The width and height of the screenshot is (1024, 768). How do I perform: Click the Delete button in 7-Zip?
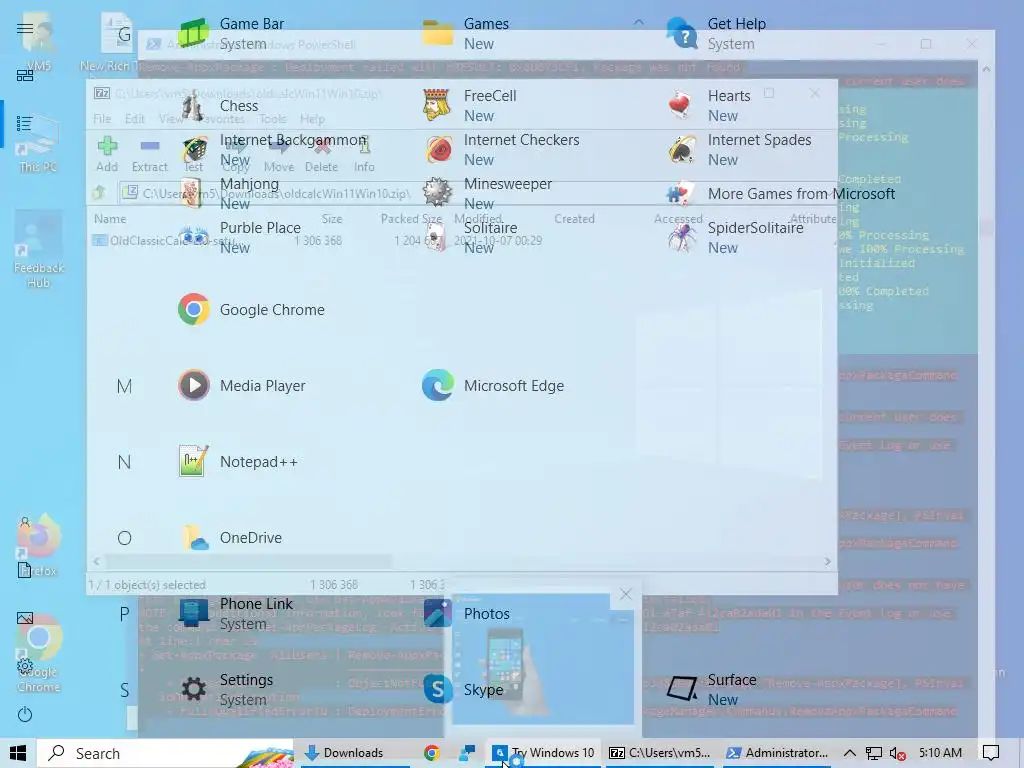pos(321,154)
